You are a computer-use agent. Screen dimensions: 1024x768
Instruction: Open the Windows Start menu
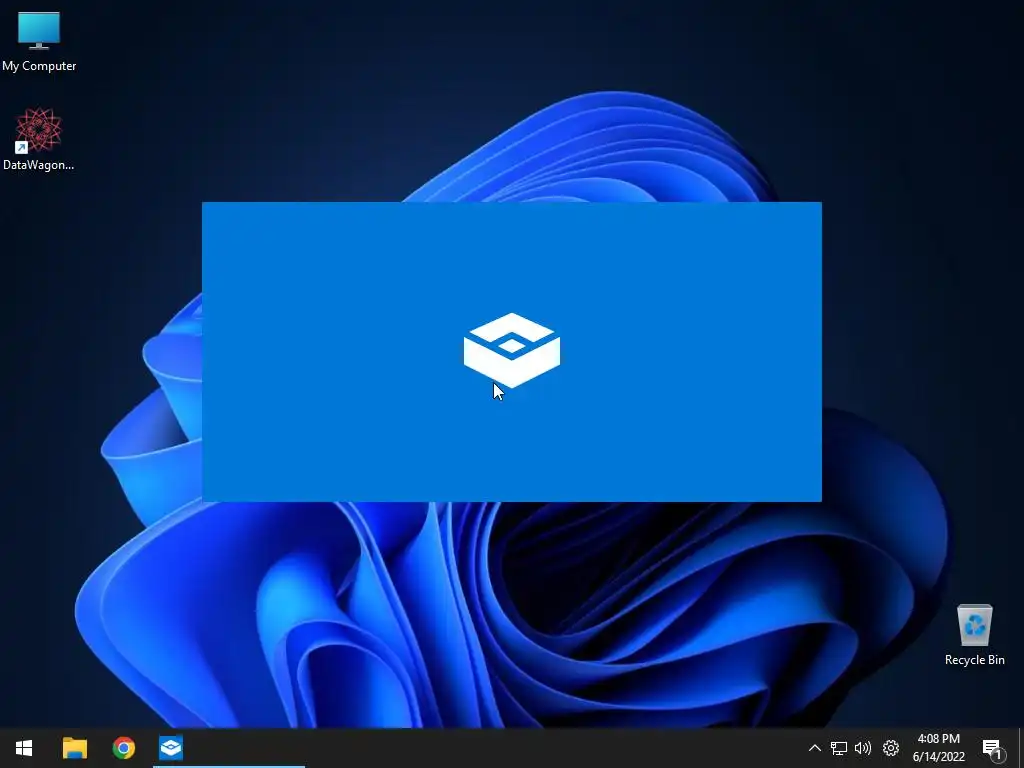click(24, 748)
